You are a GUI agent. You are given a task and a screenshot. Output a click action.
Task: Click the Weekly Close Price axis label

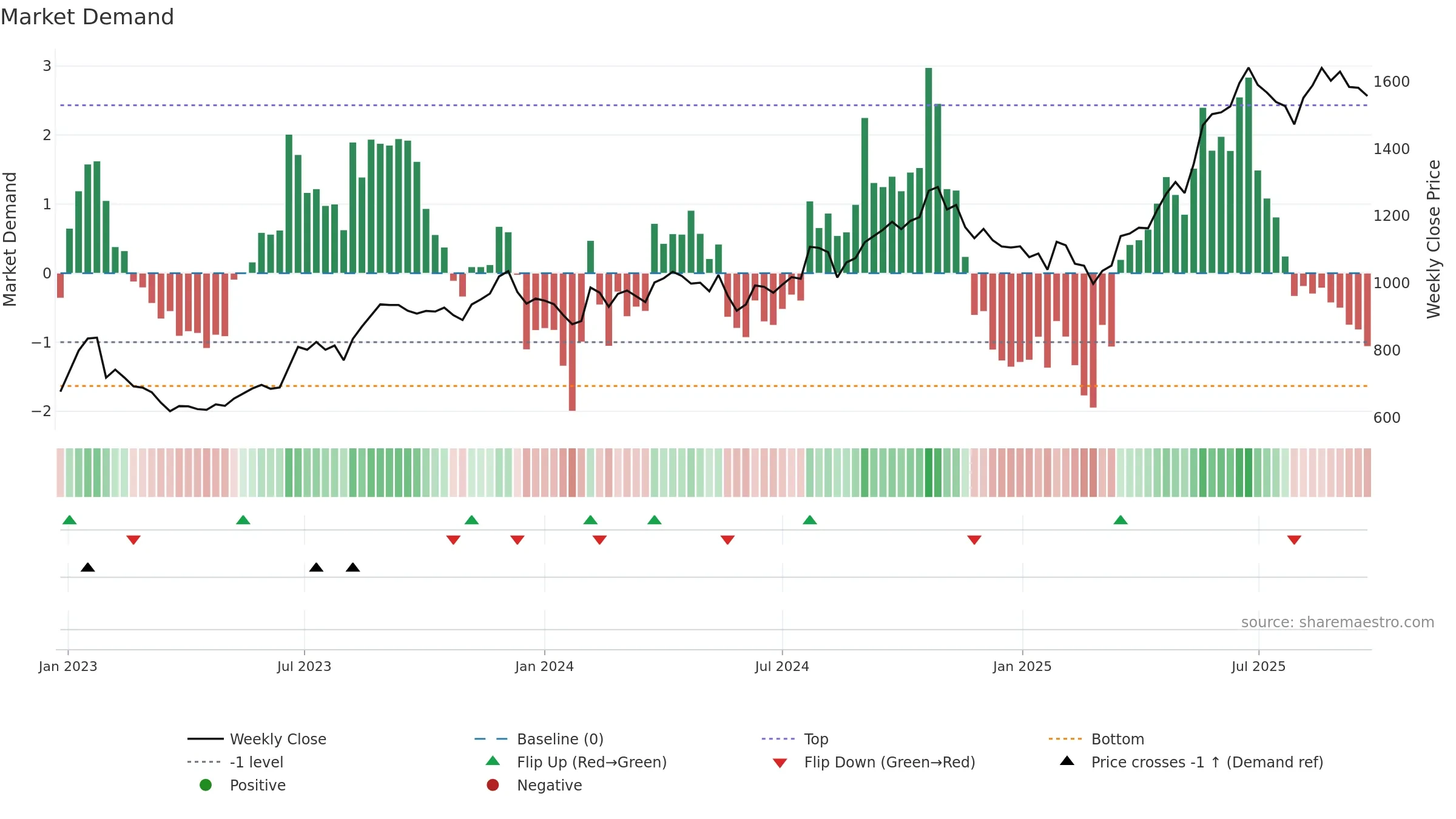click(x=1434, y=239)
